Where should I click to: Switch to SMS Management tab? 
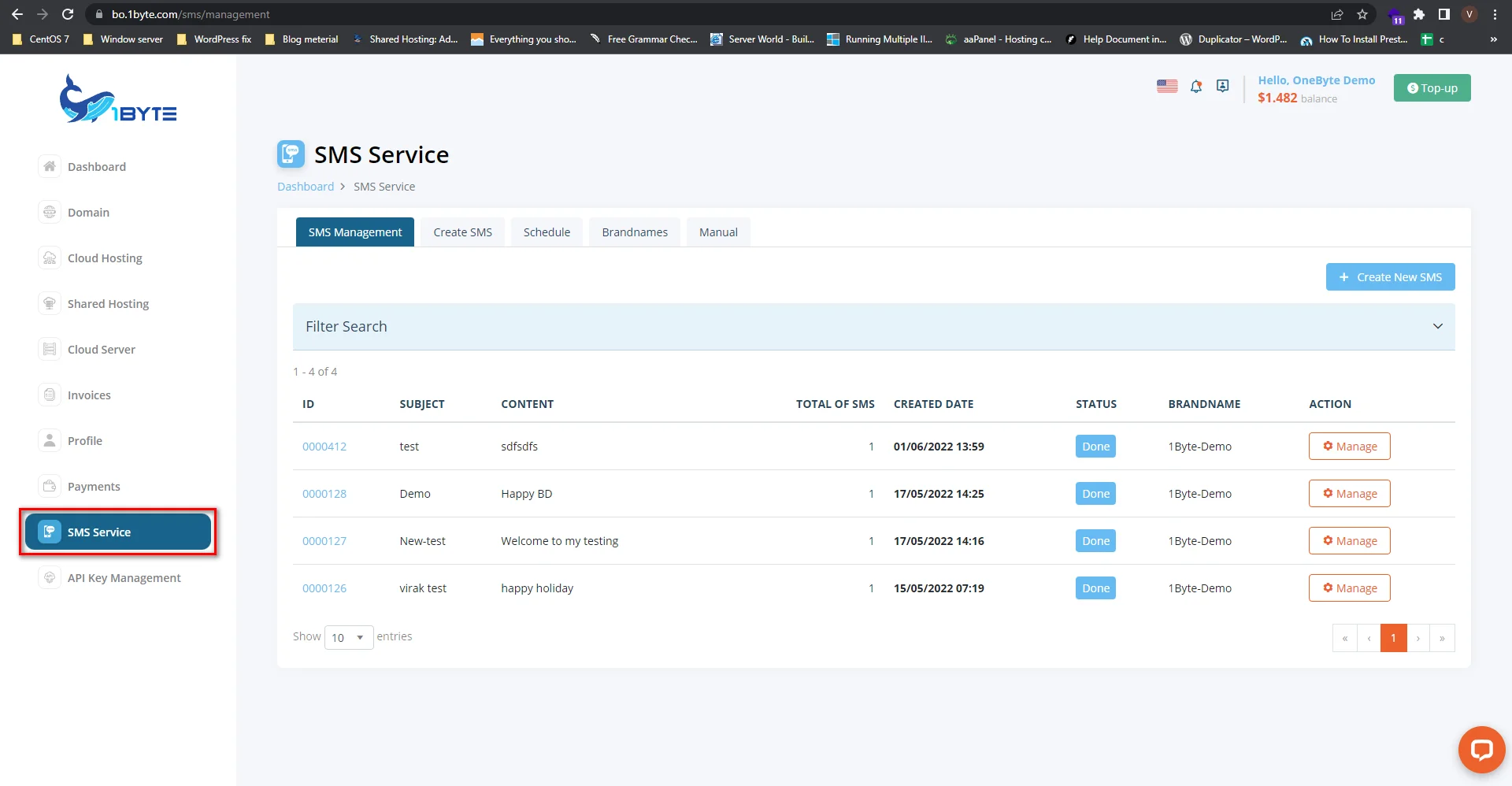355,232
